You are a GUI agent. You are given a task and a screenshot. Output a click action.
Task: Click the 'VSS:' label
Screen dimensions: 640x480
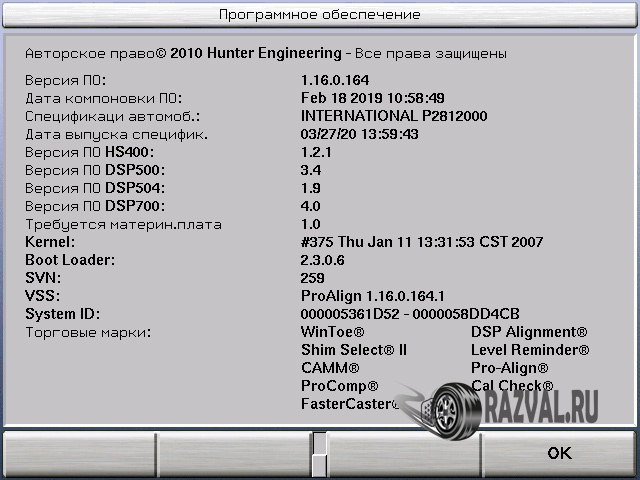click(42, 296)
